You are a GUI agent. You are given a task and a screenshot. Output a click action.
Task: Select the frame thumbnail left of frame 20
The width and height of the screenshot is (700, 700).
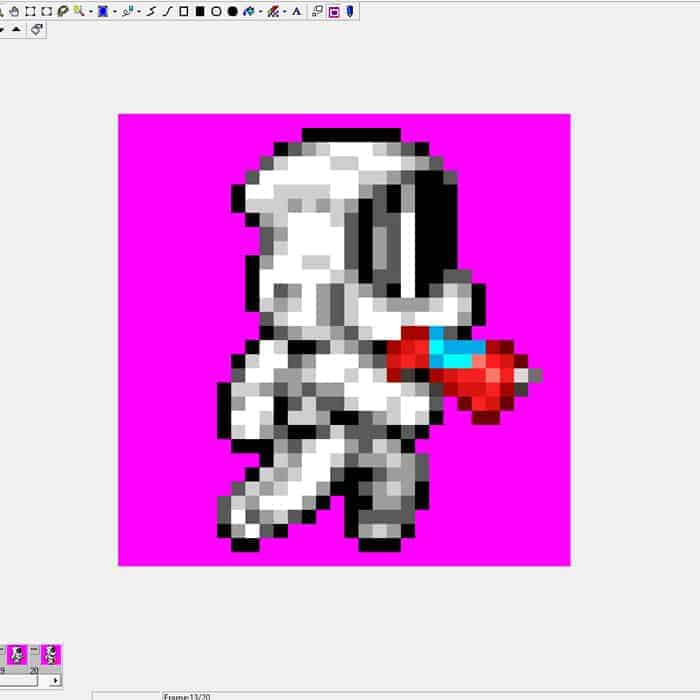coord(17,655)
